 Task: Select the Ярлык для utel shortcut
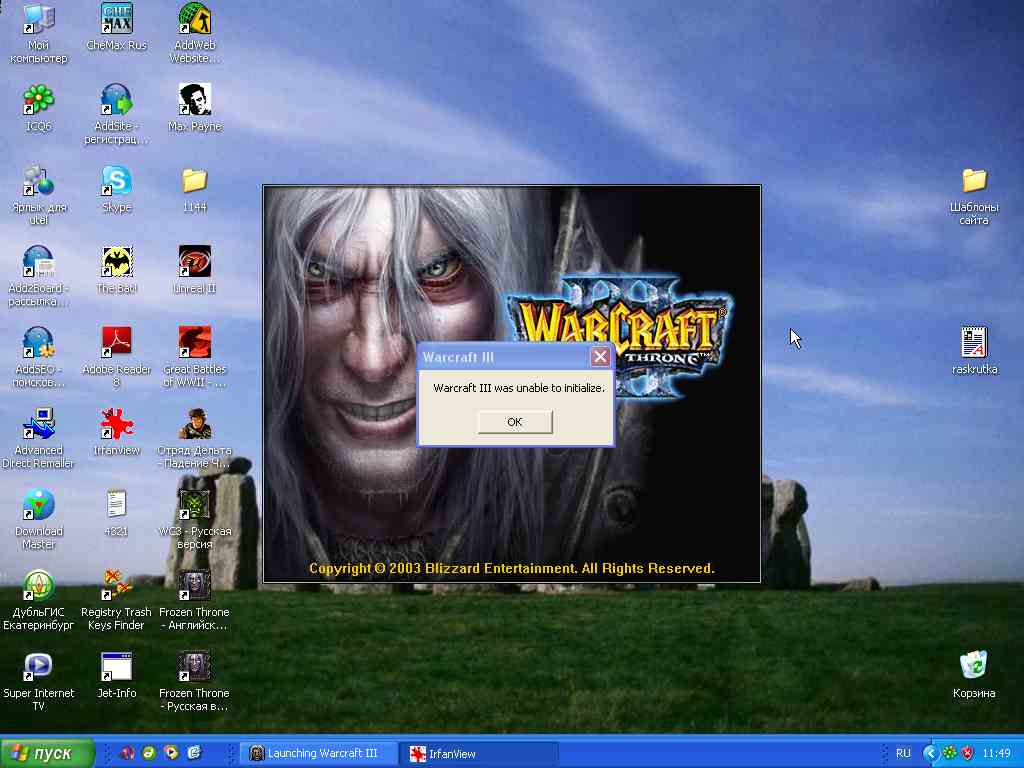click(x=38, y=195)
